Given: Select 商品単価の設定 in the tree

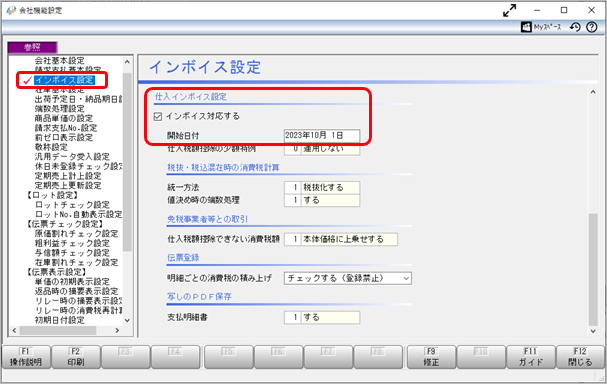Looking at the screenshot, I should tap(63, 118).
